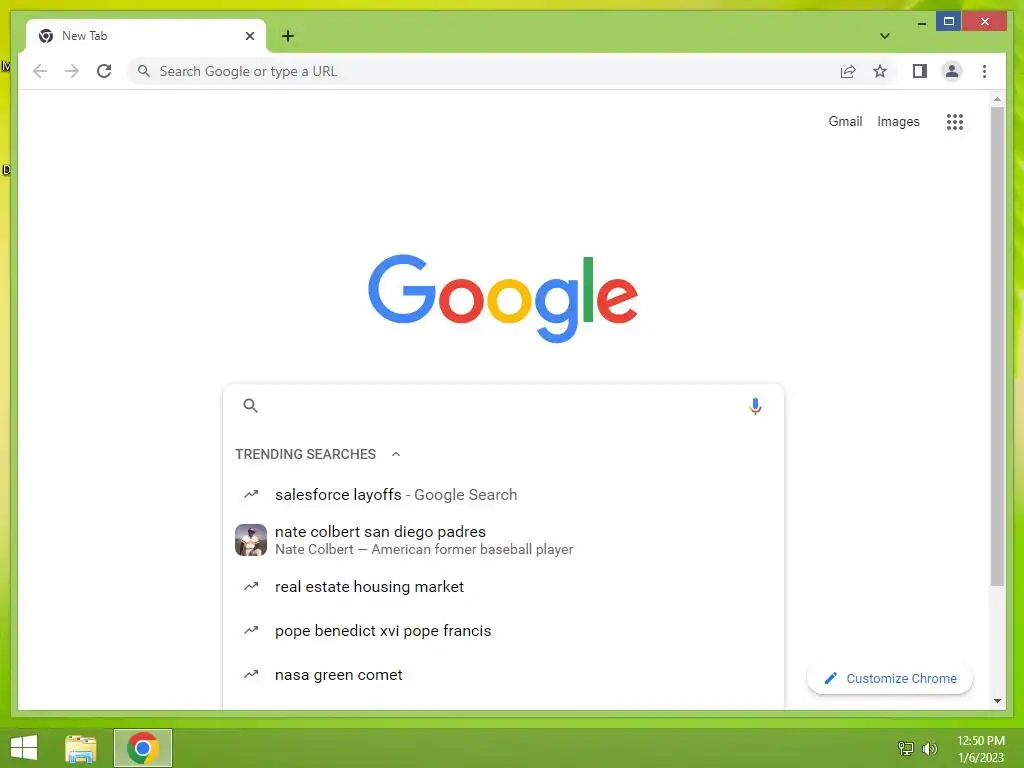The height and width of the screenshot is (768, 1024).
Task: Choose nate colbert san diego padres suggestion
Action: (x=503, y=540)
